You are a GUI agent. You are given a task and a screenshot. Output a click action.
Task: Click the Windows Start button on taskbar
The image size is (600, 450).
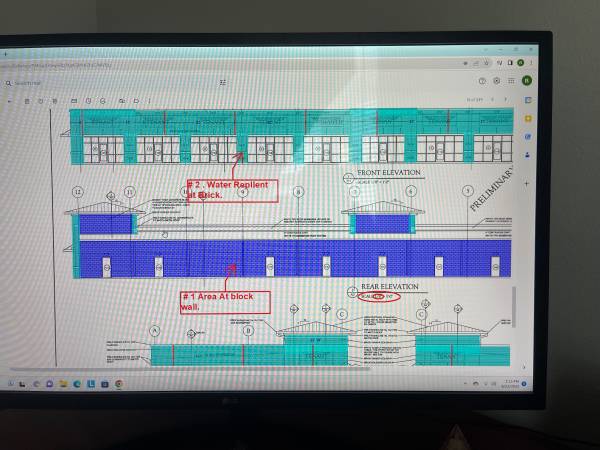click(x=9, y=383)
